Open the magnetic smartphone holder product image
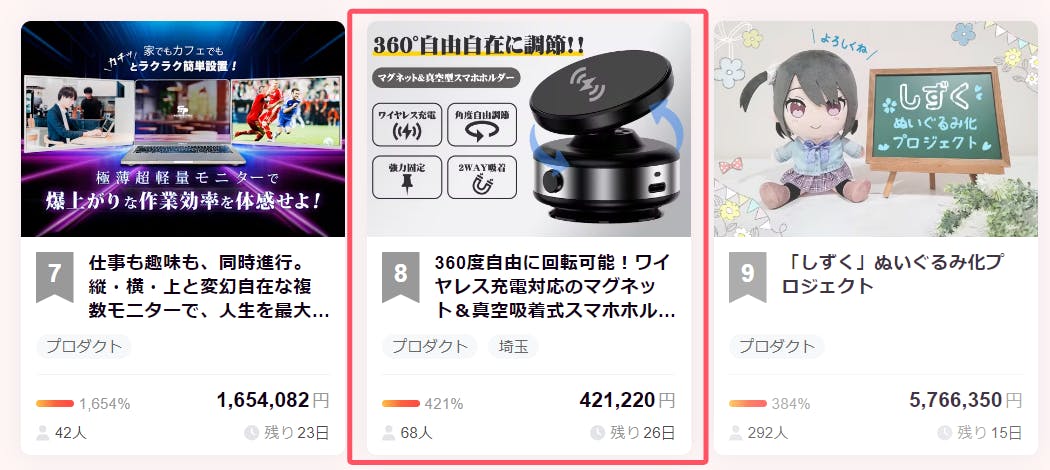 (529, 129)
